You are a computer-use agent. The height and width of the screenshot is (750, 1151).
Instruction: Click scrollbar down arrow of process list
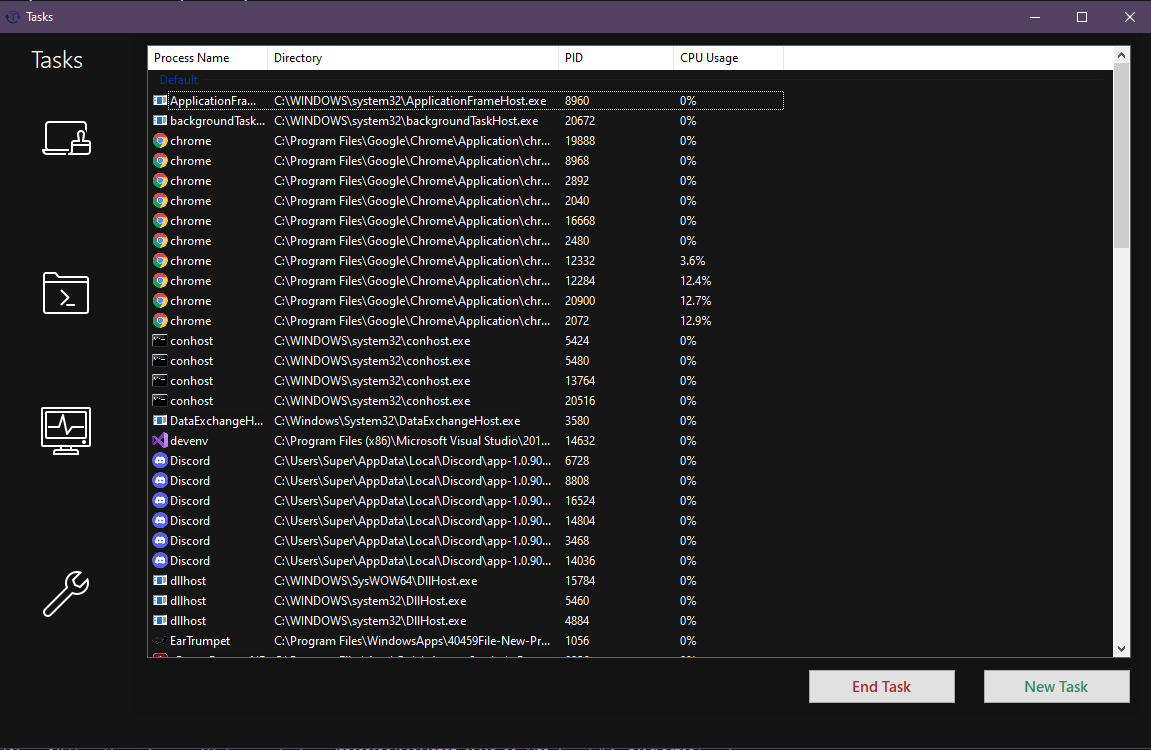(1121, 649)
